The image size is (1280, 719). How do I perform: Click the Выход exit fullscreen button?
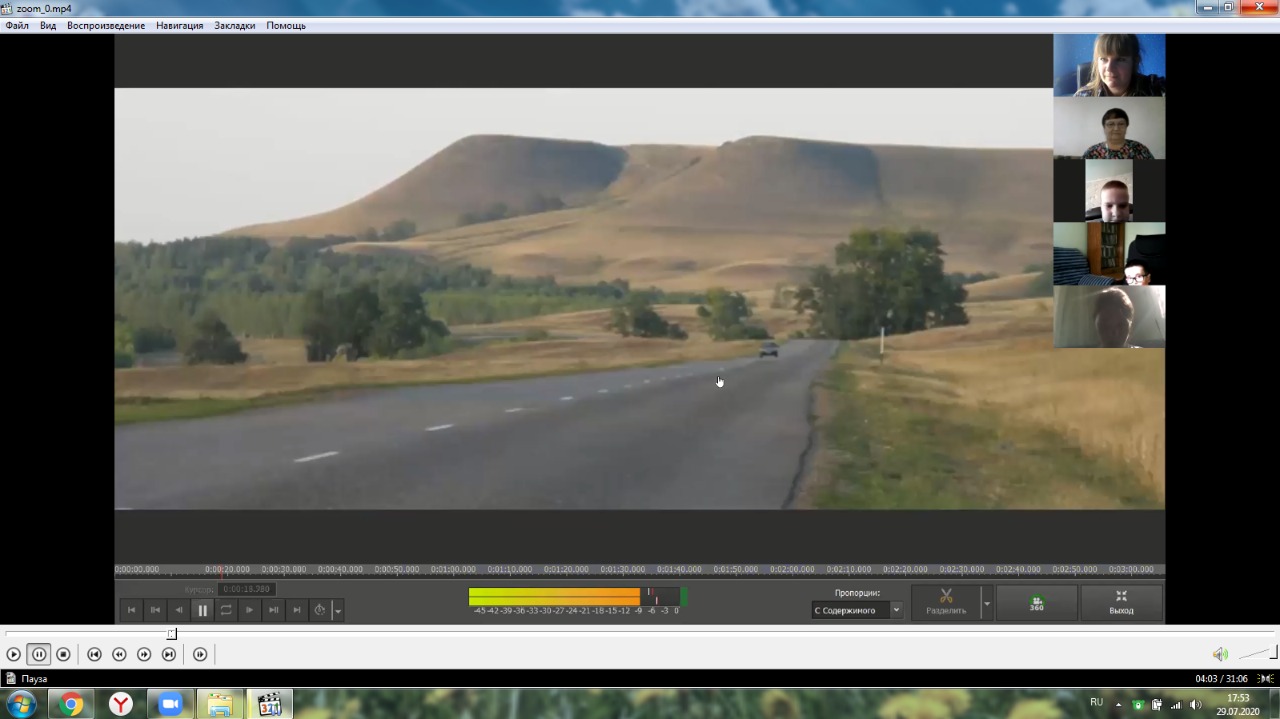(1121, 603)
